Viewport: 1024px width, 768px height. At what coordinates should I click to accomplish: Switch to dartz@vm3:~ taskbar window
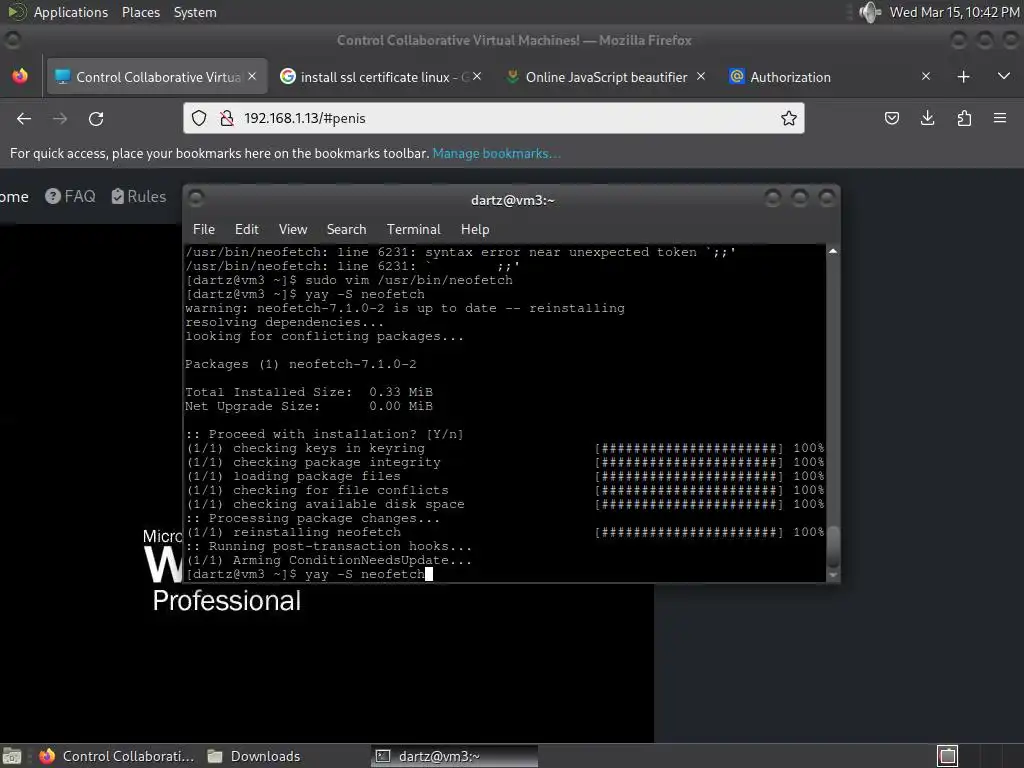pyautogui.click(x=455, y=756)
